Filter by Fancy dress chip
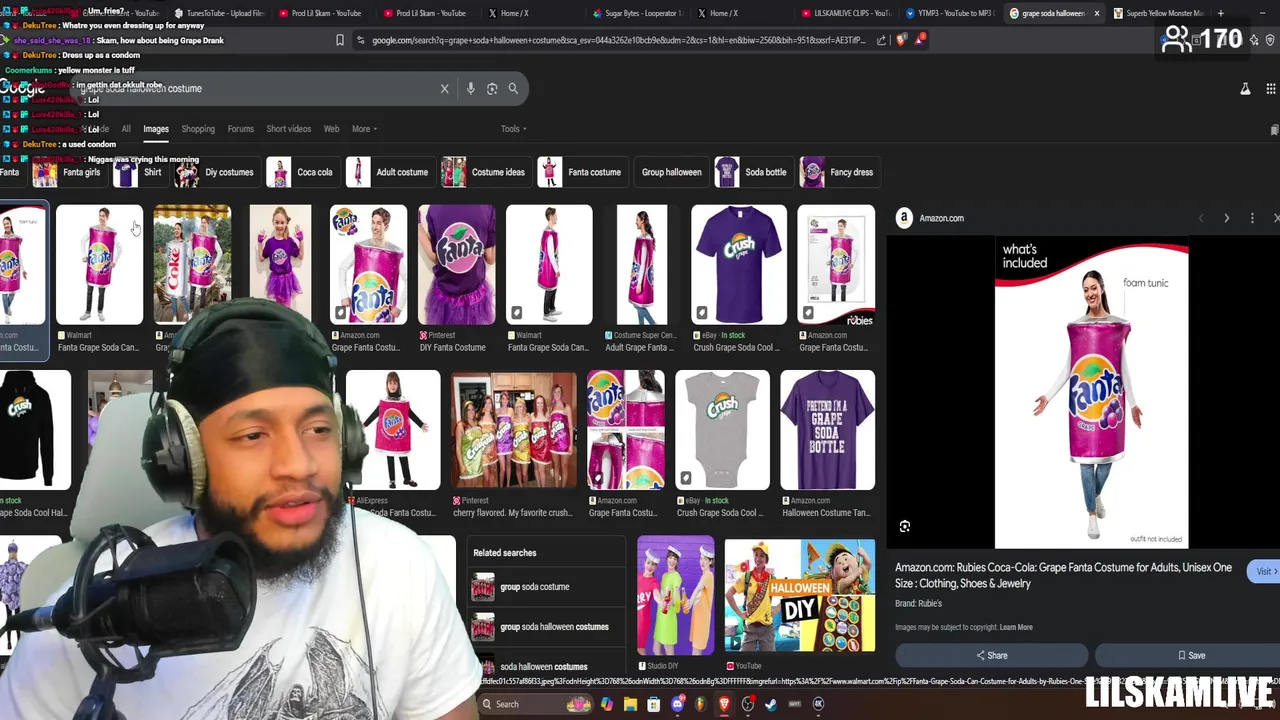The image size is (1280, 720). [x=838, y=172]
